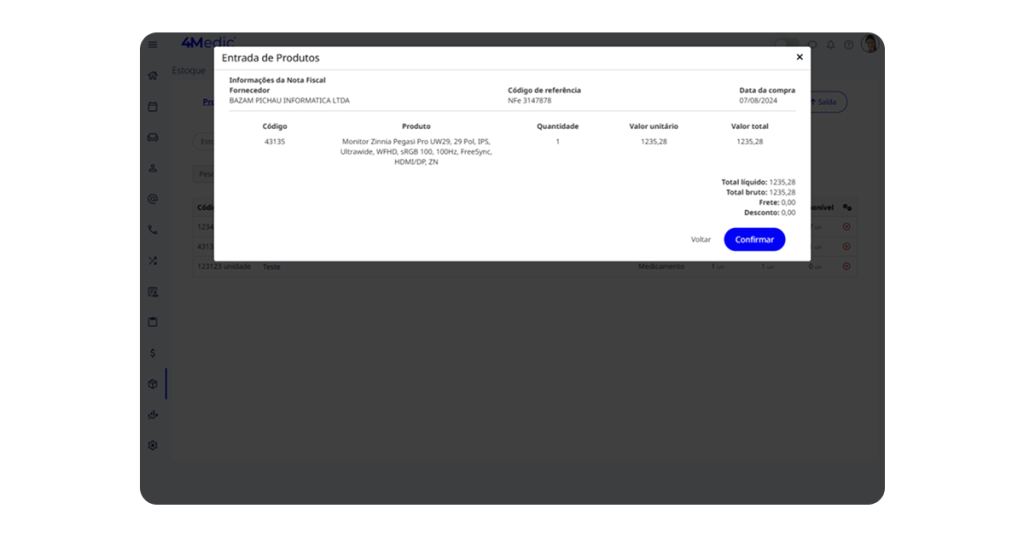The height and width of the screenshot is (538, 1024).
Task: Open the settings gear icon in the sidebar
Action: coord(153,445)
